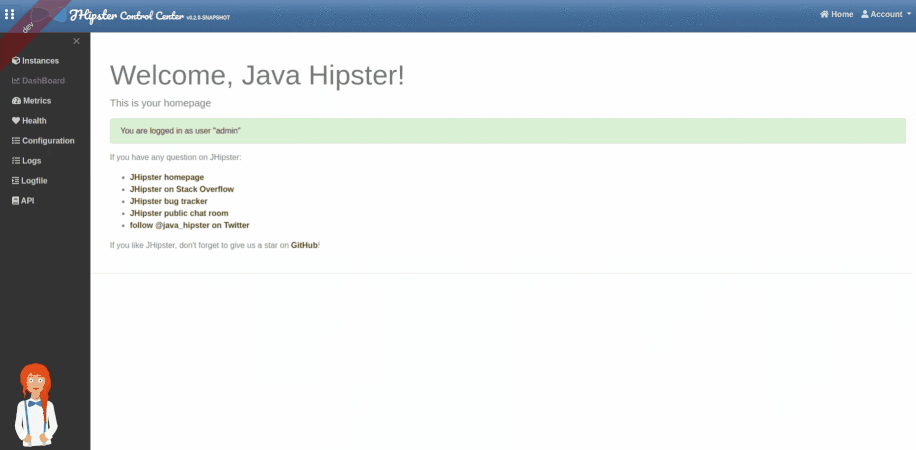Screen dimensions: 916x450
Task: Open the Logfile sidebar entry
Action: coord(34,181)
